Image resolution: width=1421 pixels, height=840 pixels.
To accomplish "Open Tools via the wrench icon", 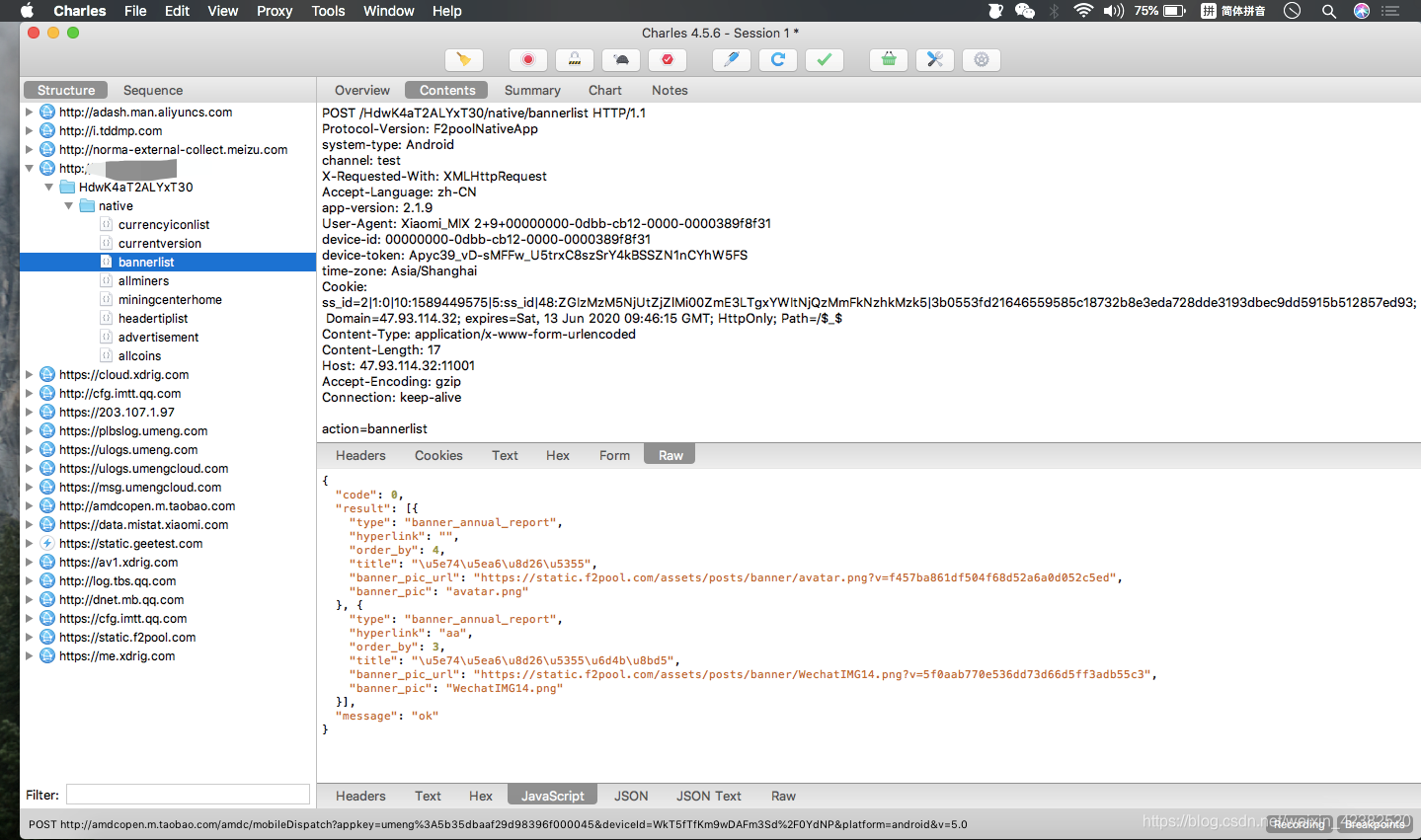I will pyautogui.click(x=935, y=59).
